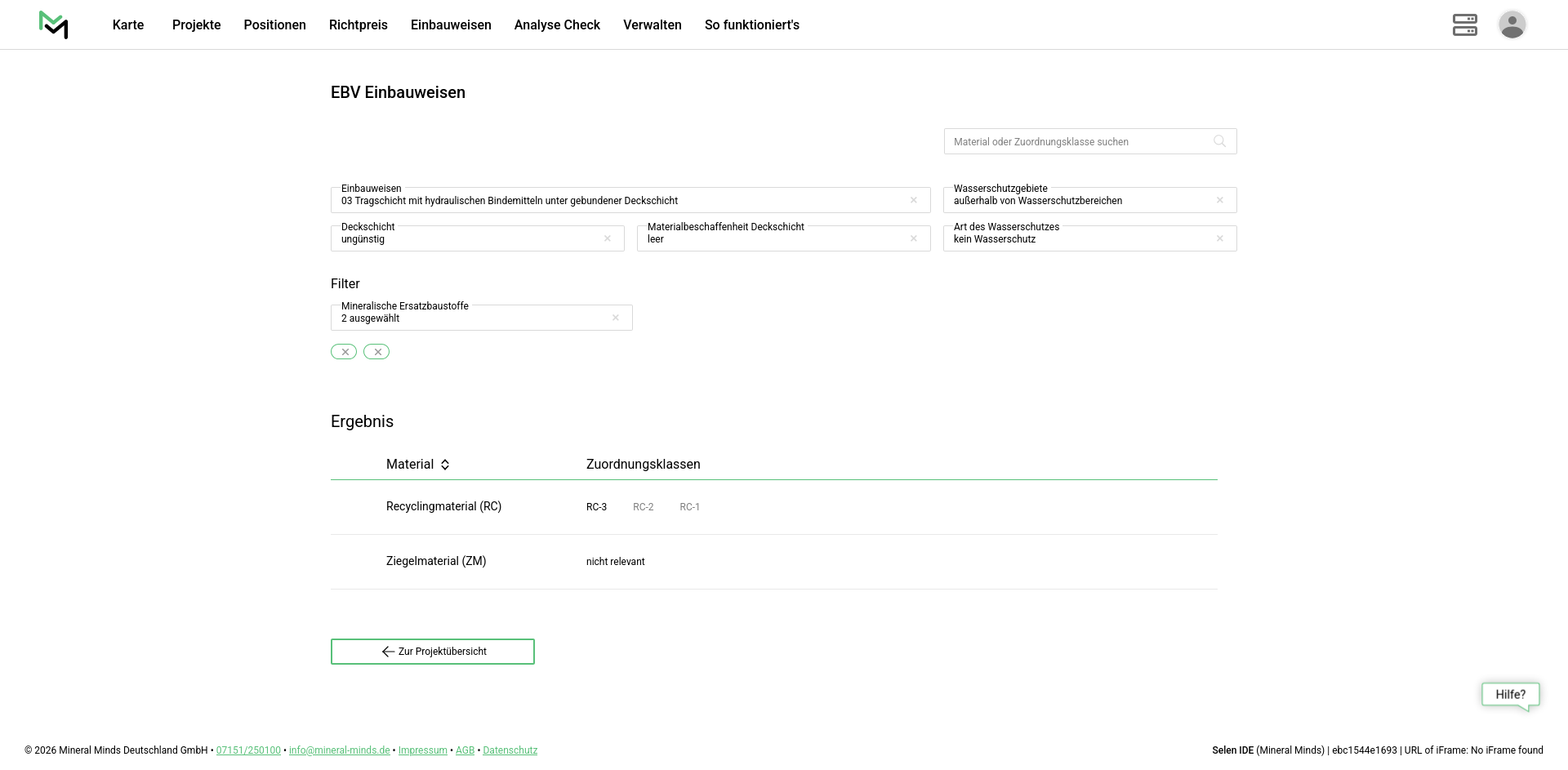Remove the second selected filter chip

click(376, 352)
